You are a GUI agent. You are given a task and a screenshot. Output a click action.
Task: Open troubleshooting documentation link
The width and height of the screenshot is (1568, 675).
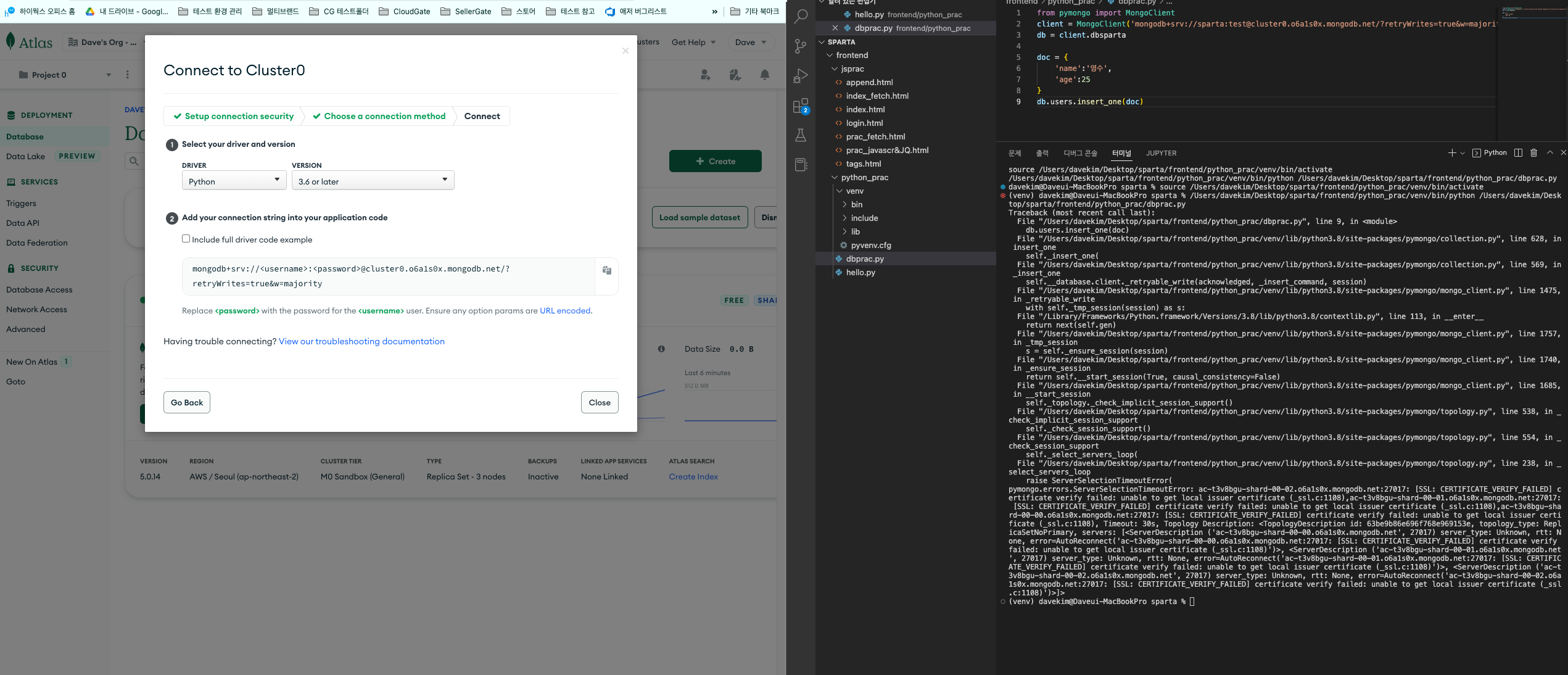[361, 342]
